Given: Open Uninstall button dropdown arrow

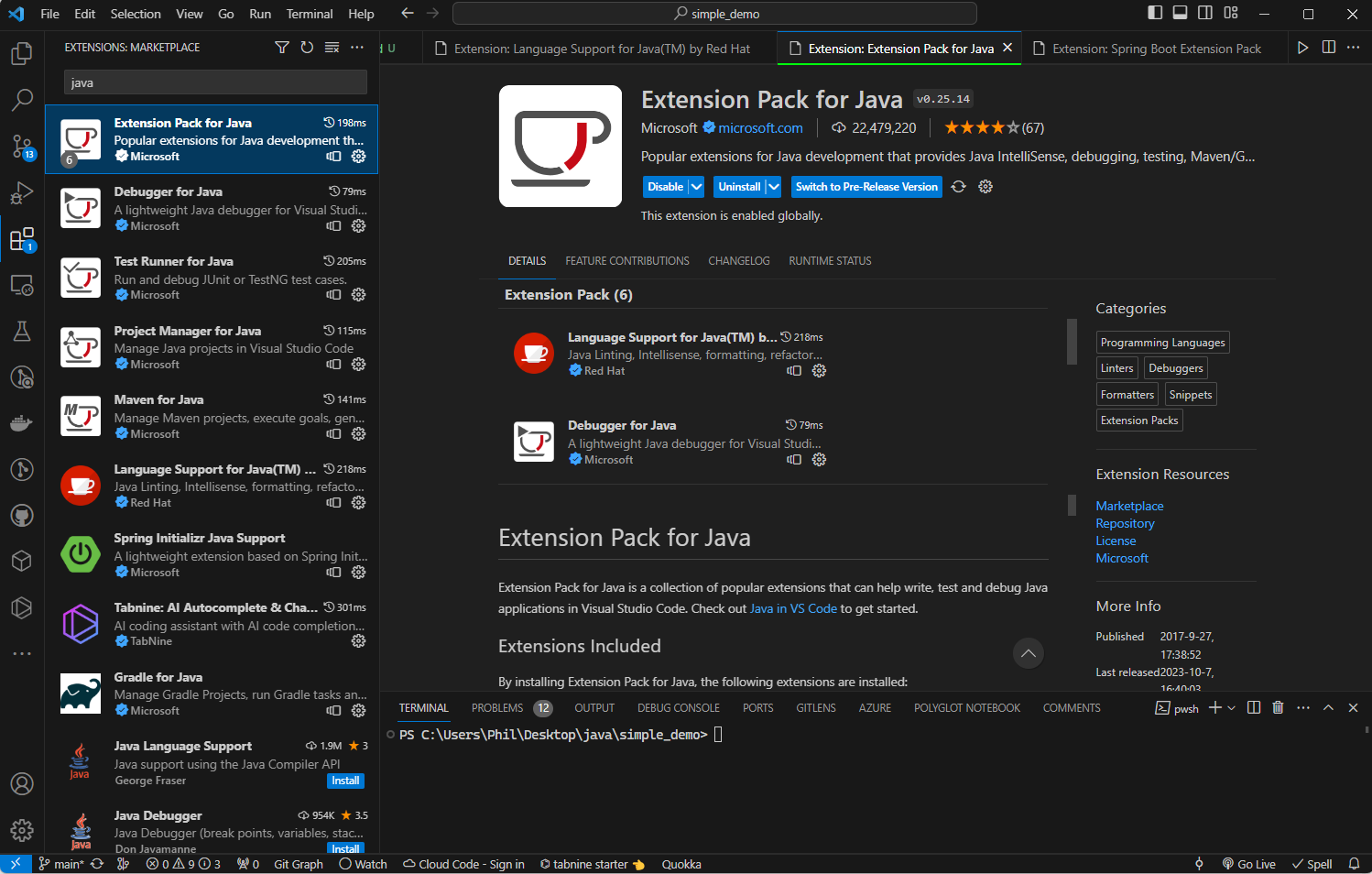Looking at the screenshot, I should coord(773,187).
